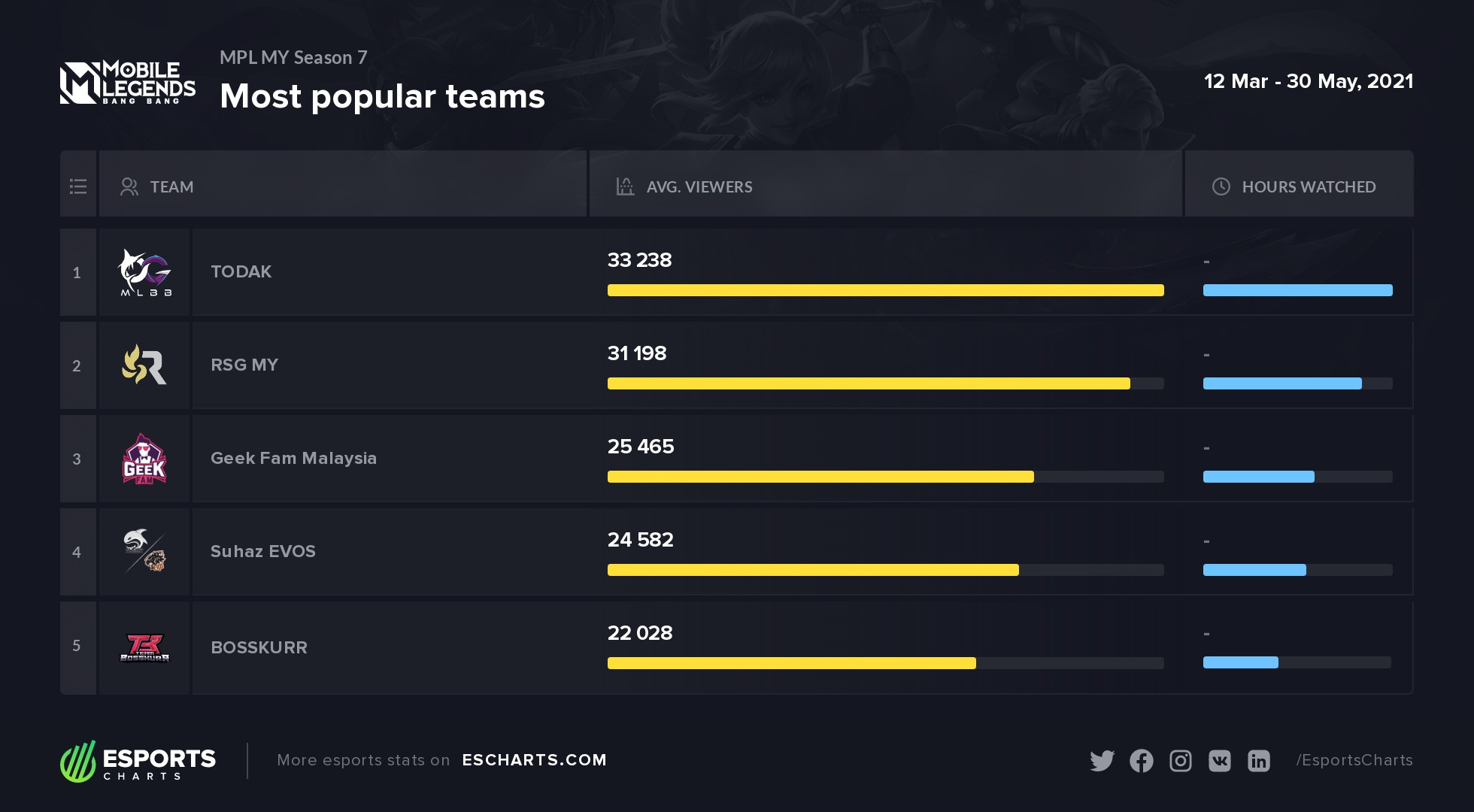The height and width of the screenshot is (812, 1474).
Task: Click the Instagram icon
Action: click(x=1181, y=761)
